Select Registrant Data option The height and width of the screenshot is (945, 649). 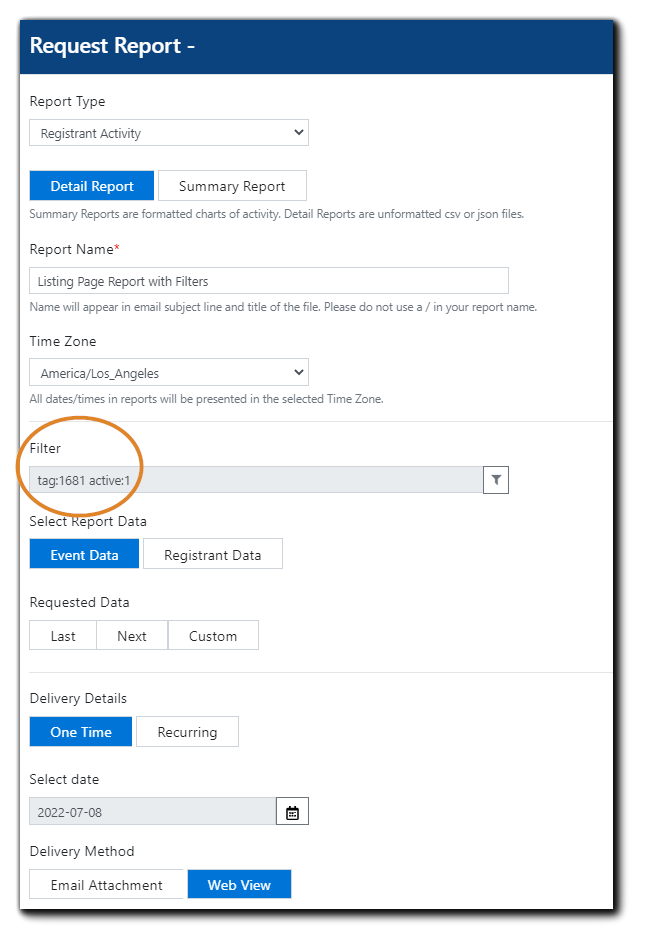tap(213, 555)
